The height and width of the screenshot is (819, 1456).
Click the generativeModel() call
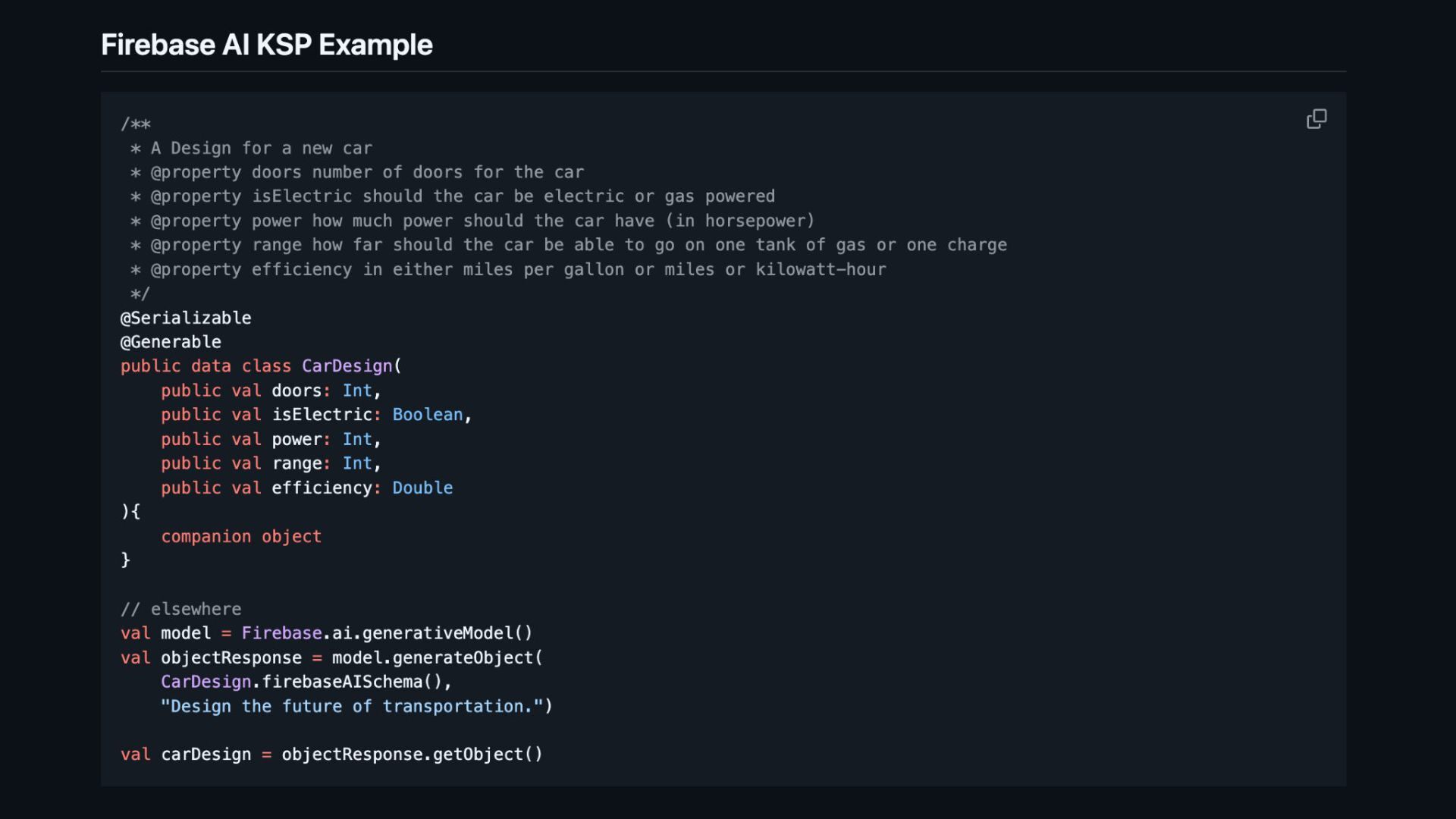pos(447,633)
